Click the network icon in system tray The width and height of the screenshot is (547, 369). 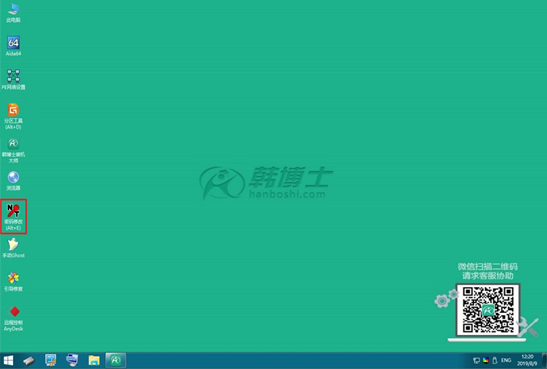point(476,361)
